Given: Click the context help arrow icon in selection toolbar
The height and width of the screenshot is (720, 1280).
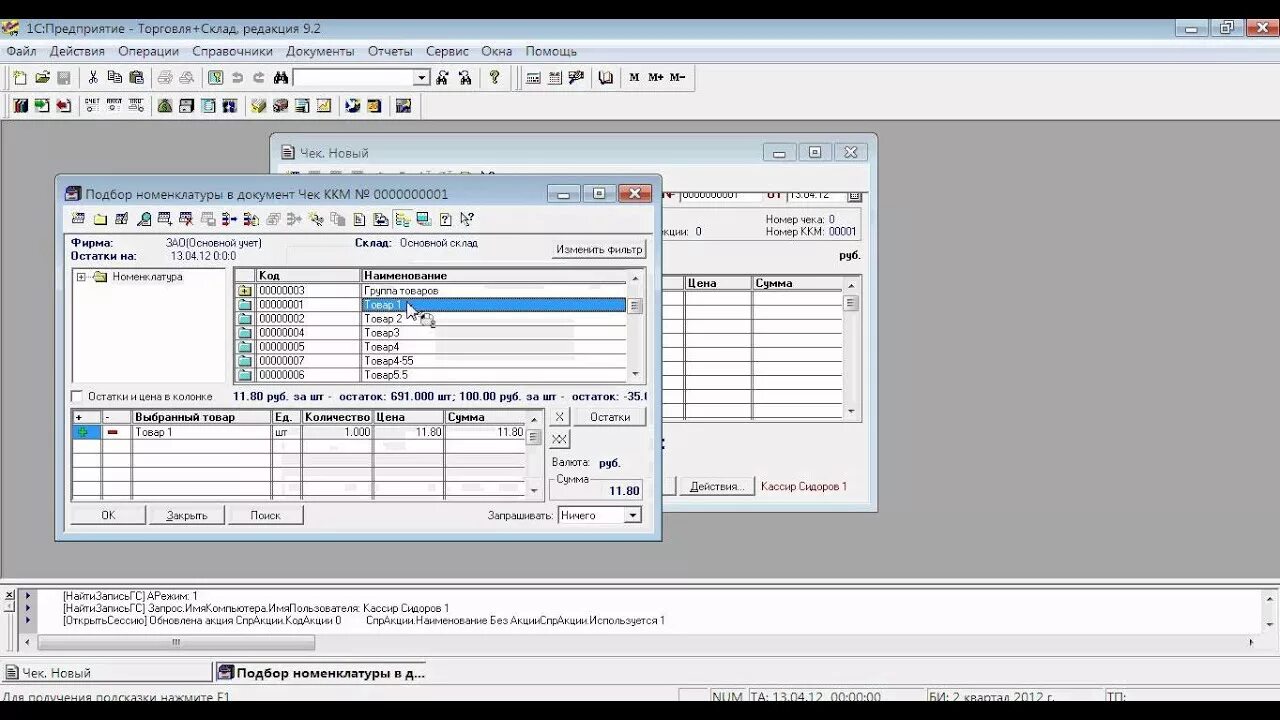Looking at the screenshot, I should [467, 220].
